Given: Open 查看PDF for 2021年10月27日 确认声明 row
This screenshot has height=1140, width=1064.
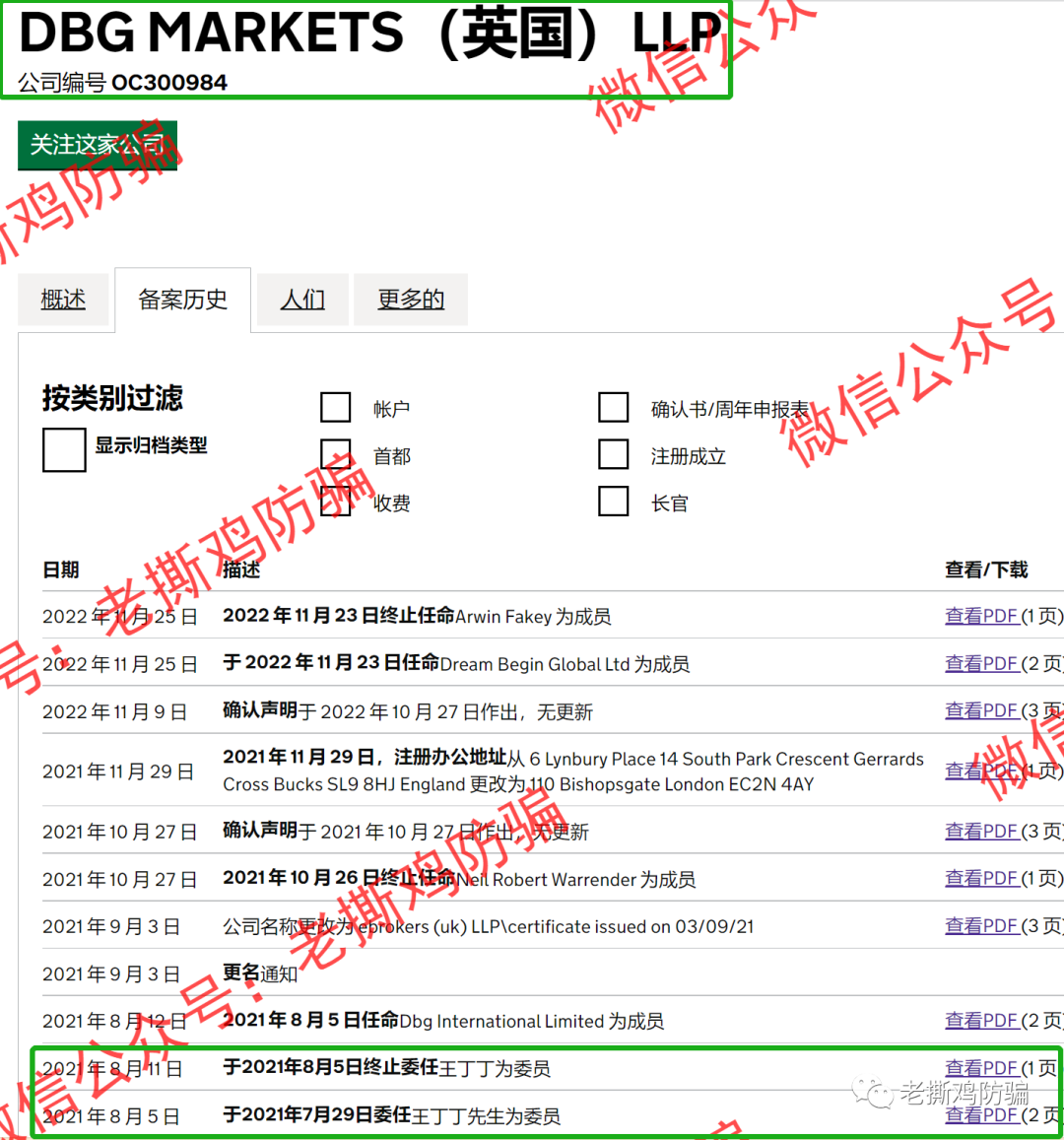Looking at the screenshot, I should [x=981, y=831].
